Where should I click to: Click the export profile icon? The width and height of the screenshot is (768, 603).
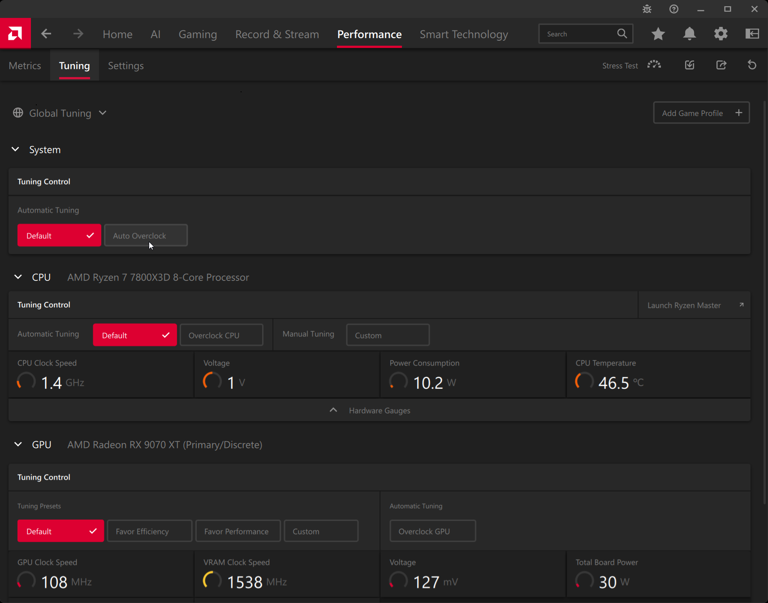pyautogui.click(x=721, y=65)
